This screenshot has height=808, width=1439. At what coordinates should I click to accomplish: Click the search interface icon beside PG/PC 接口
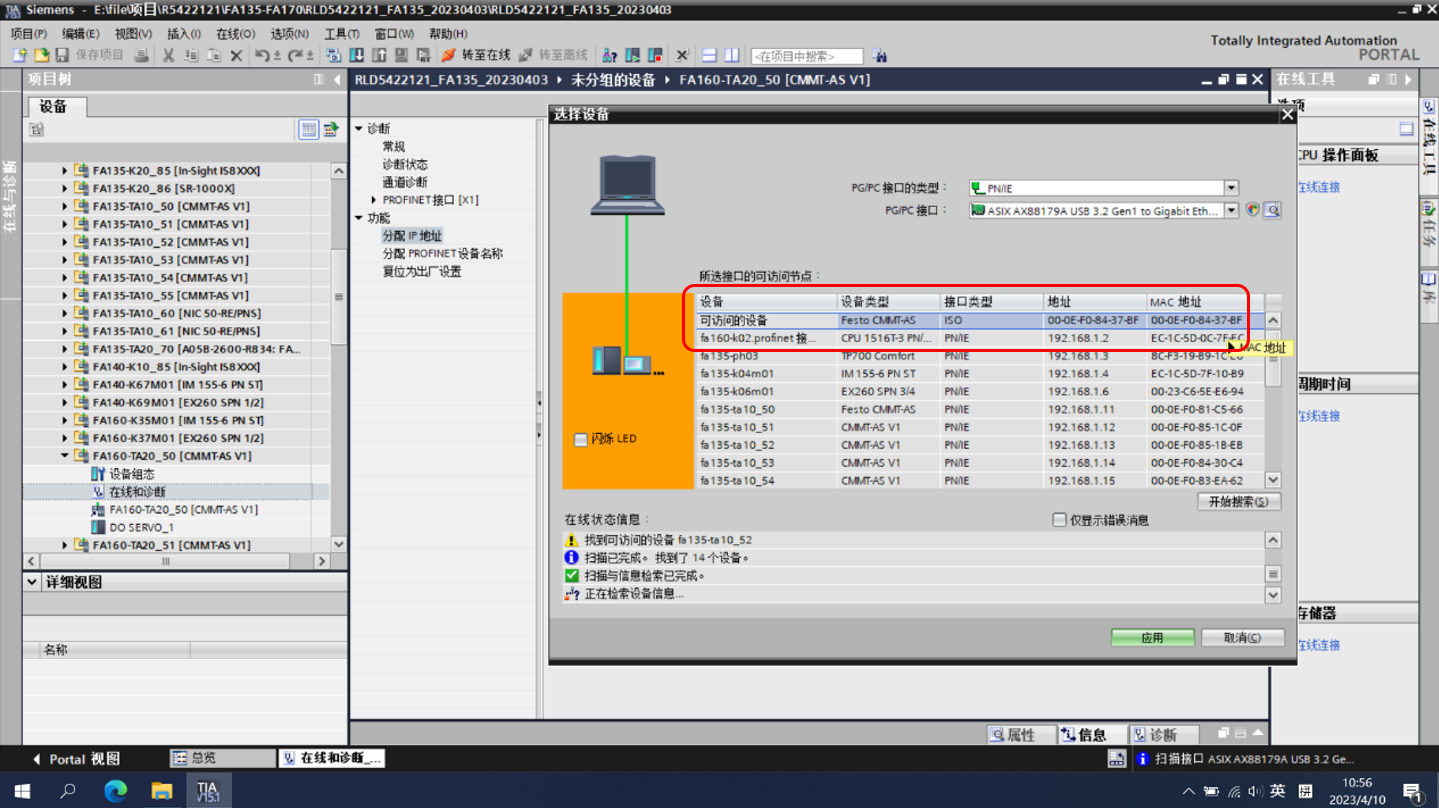(1272, 211)
